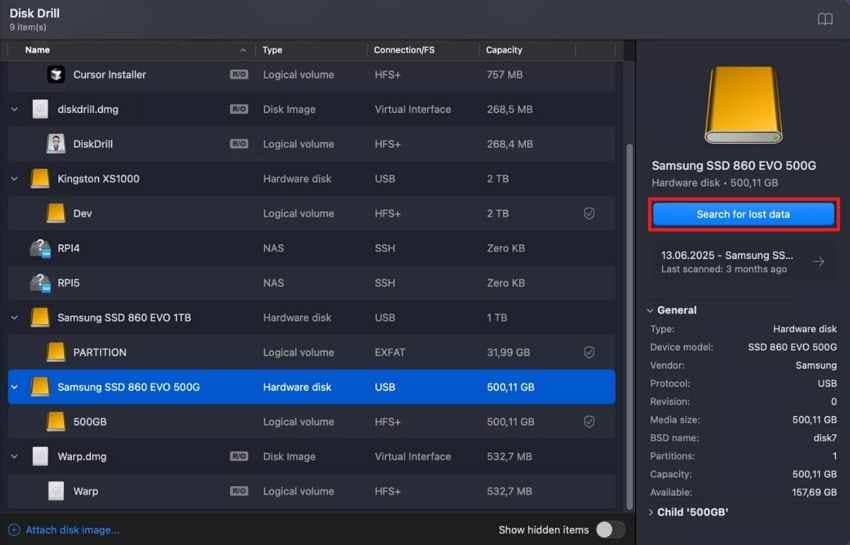The height and width of the screenshot is (545, 850).
Task: Click the Cursor Installer volume icon
Action: (x=56, y=74)
